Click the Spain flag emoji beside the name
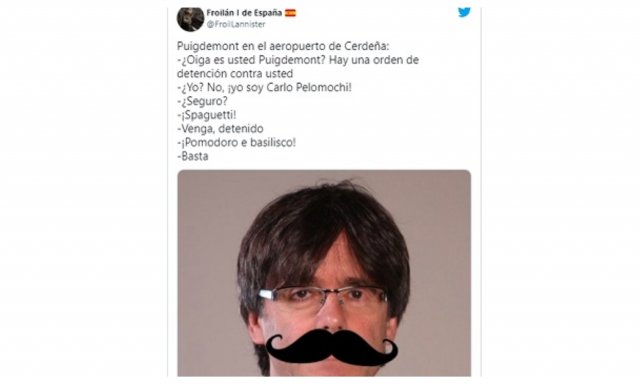Image resolution: width=640 pixels, height=384 pixels. (290, 13)
